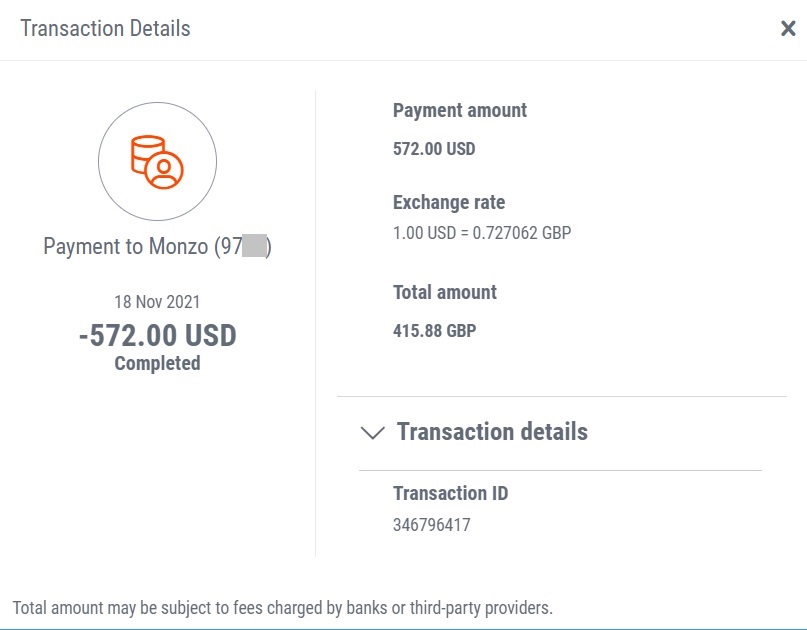Click the Payment amount label
This screenshot has width=807, height=630.
[460, 110]
